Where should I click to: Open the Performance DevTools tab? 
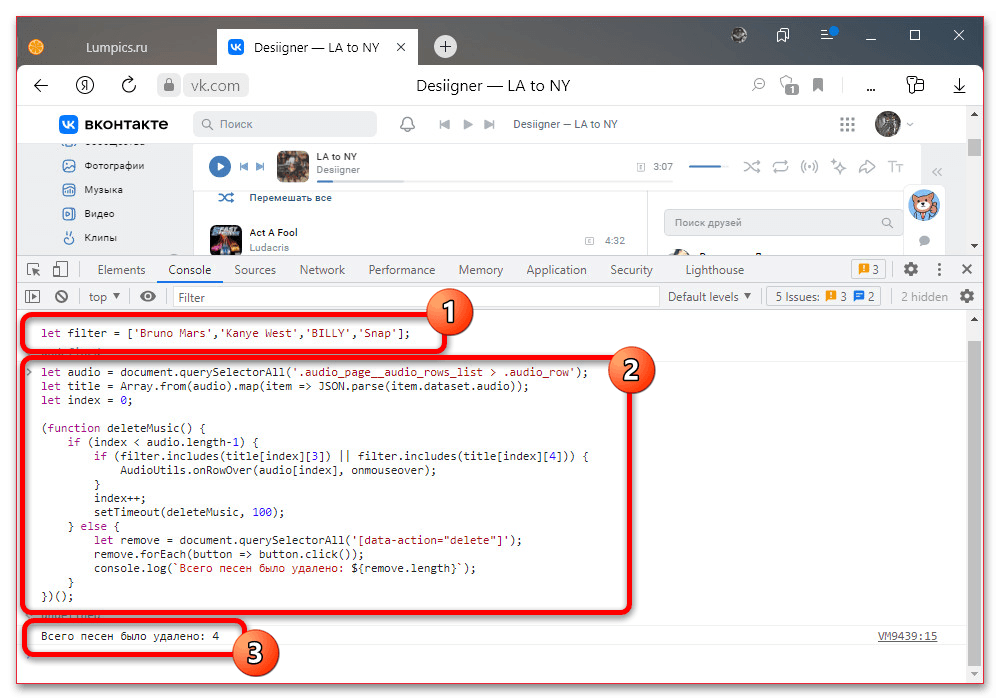402,270
